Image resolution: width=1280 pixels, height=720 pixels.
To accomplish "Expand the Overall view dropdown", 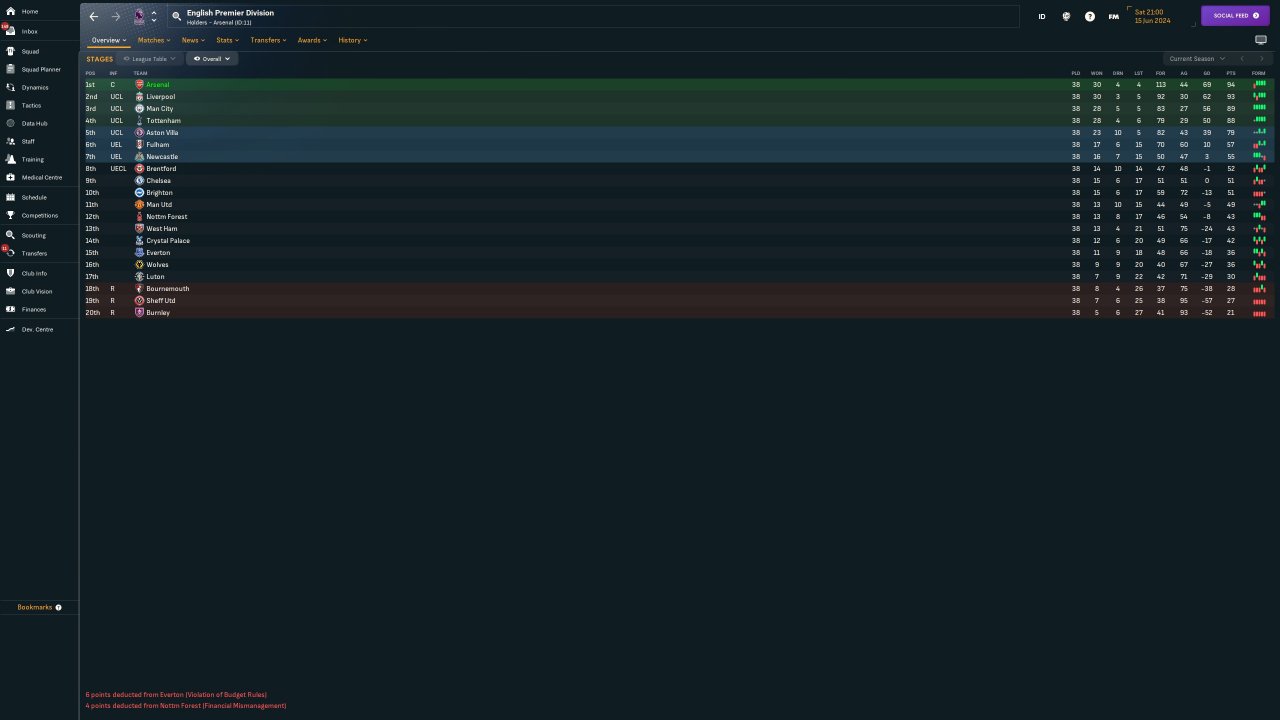I will [211, 59].
